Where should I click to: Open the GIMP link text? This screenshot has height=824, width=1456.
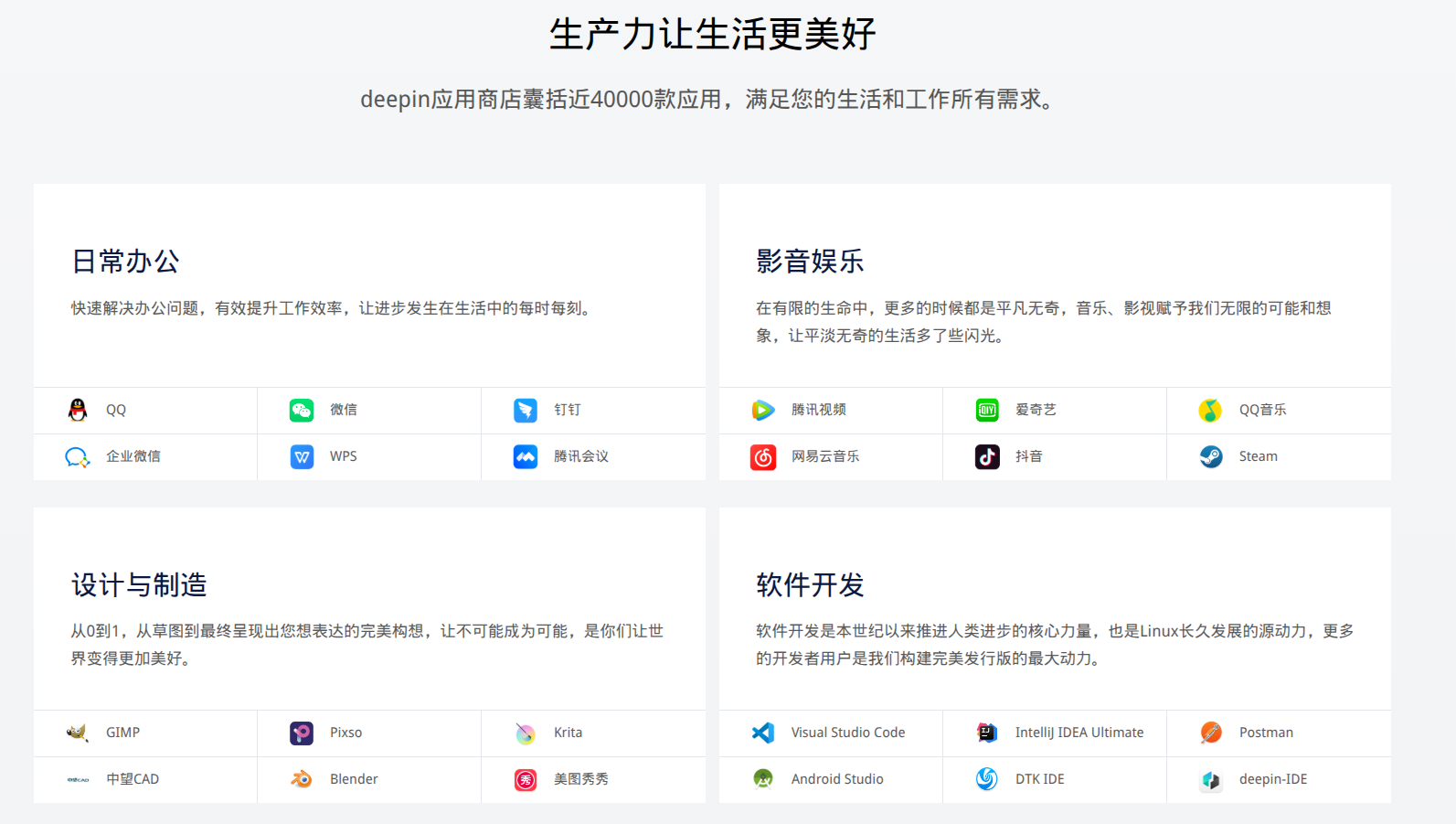coord(122,733)
